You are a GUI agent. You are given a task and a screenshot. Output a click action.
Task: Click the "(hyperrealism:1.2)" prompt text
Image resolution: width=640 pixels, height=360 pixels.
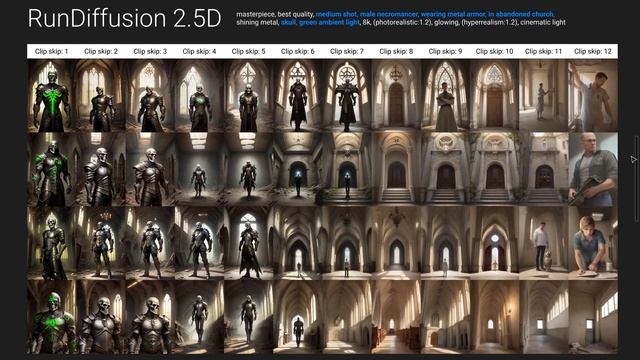[x=489, y=22]
